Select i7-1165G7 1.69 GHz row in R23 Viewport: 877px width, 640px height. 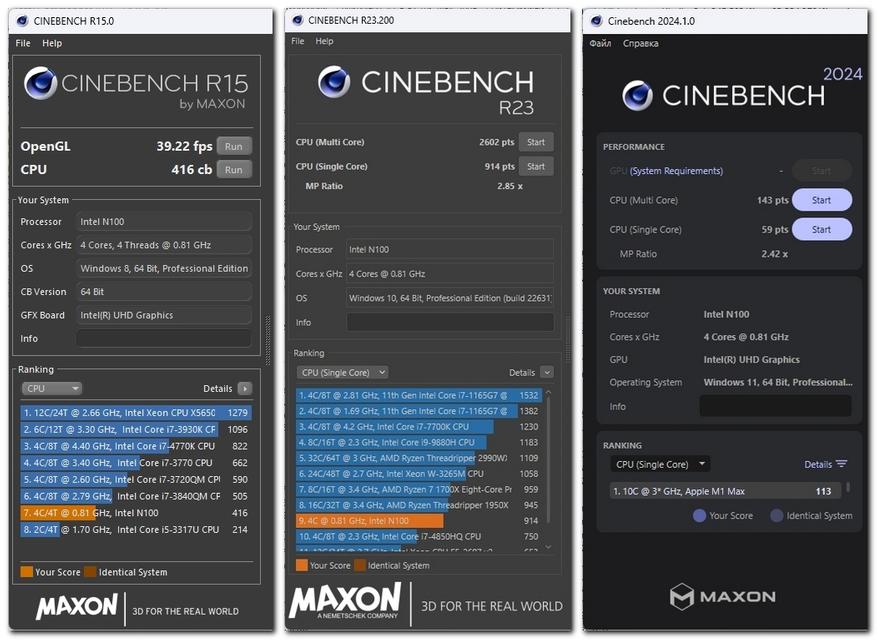(419, 411)
